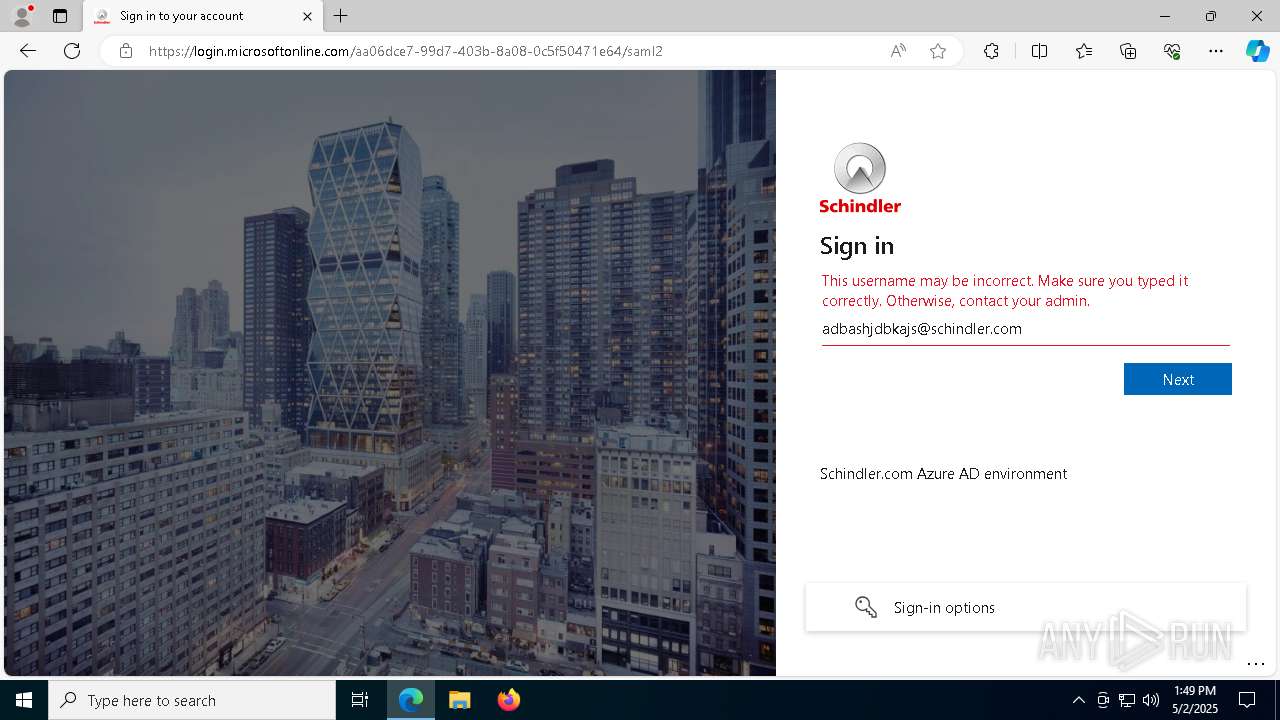The image size is (1280, 720).
Task: Close the 'Sign in to your account' tab
Action: (307, 16)
